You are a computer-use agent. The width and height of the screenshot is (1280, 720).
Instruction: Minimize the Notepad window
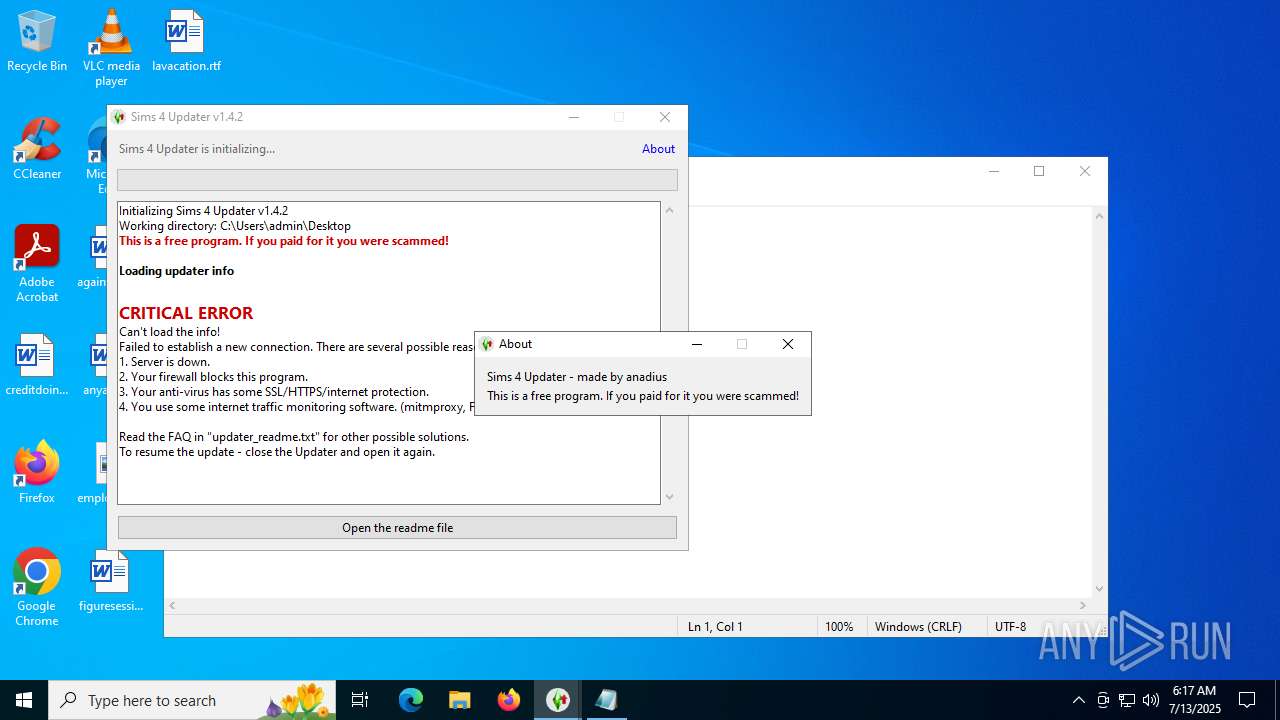[x=994, y=171]
